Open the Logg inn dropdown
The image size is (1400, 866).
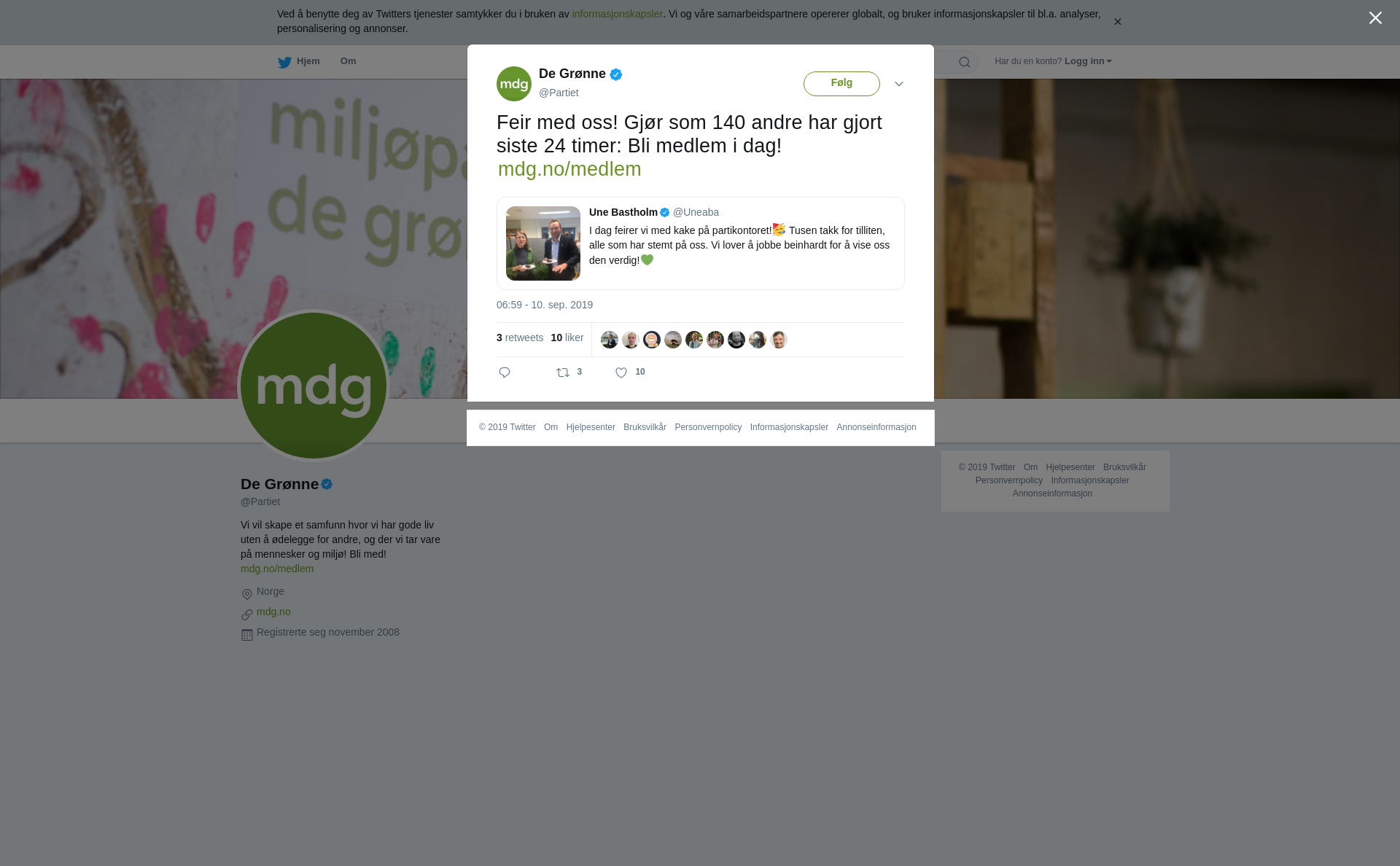pos(1088,61)
